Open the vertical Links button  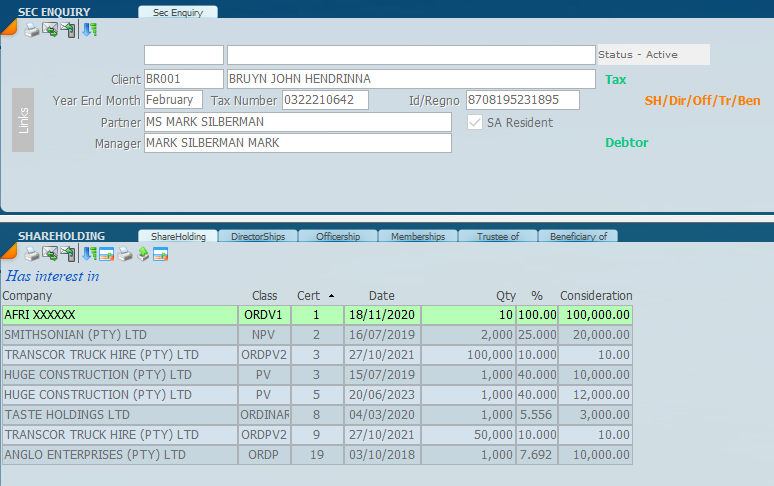[23, 120]
